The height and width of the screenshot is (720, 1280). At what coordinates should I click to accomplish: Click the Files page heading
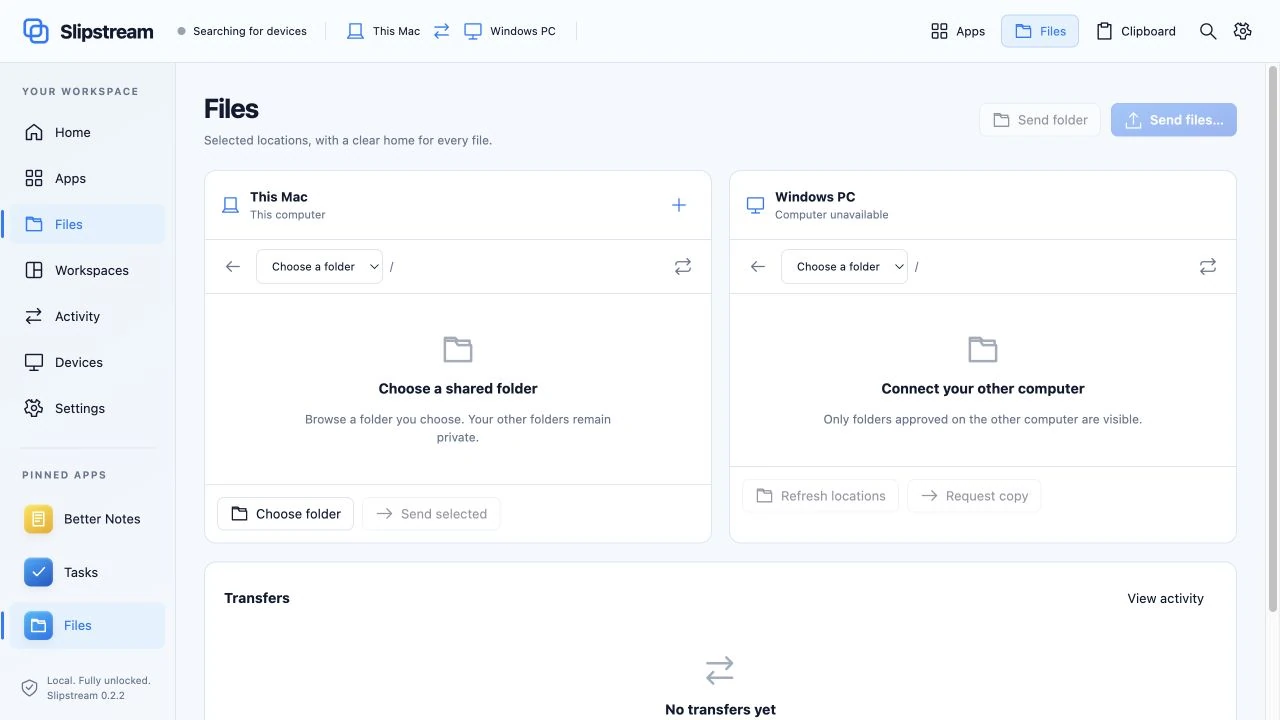coord(231,109)
